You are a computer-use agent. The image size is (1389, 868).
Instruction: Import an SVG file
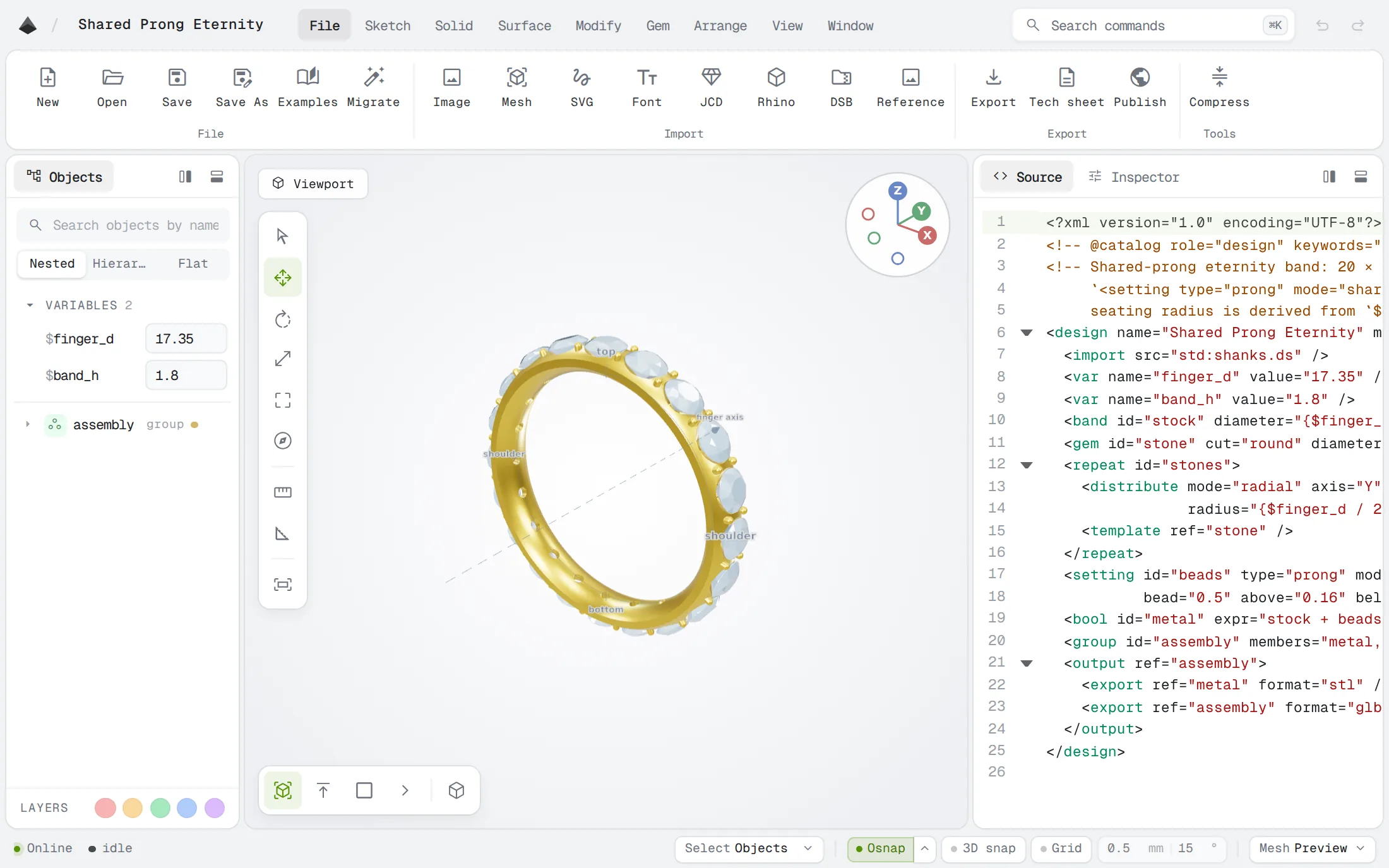point(581,88)
